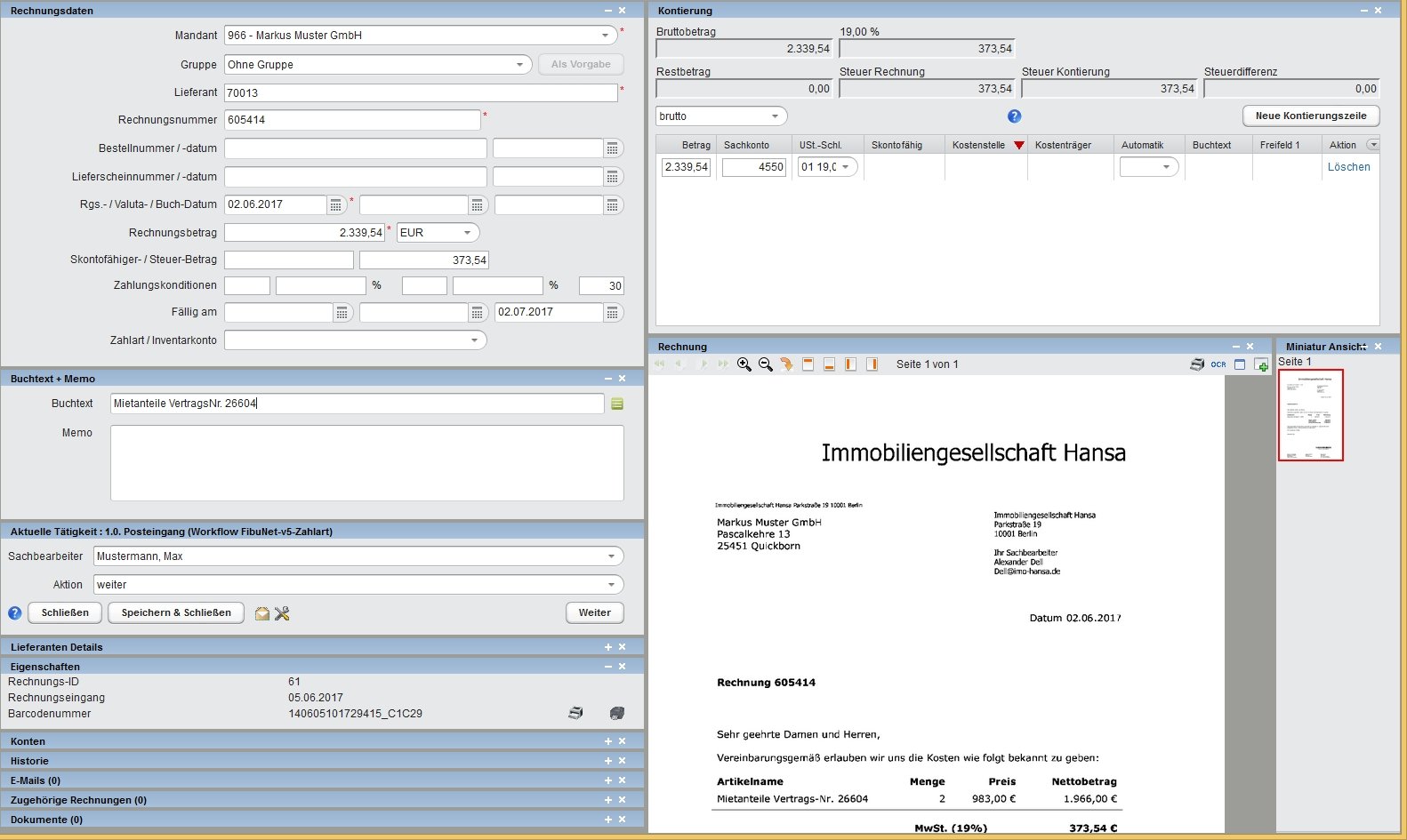This screenshot has height=840, width=1407.
Task: Click the Betrag cell in the posting row
Action: coord(686,167)
